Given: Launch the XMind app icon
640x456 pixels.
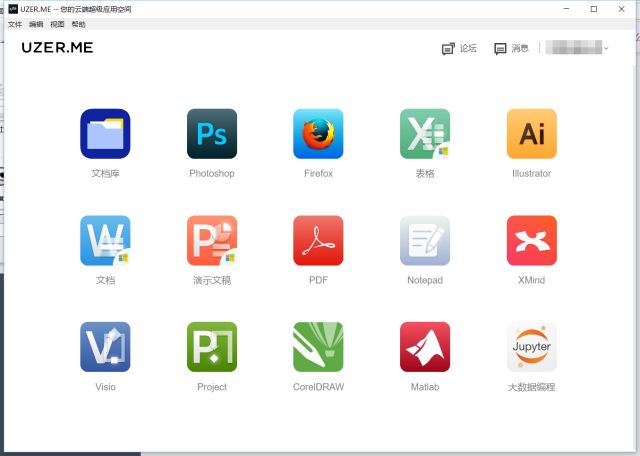Looking at the screenshot, I should click(x=531, y=240).
